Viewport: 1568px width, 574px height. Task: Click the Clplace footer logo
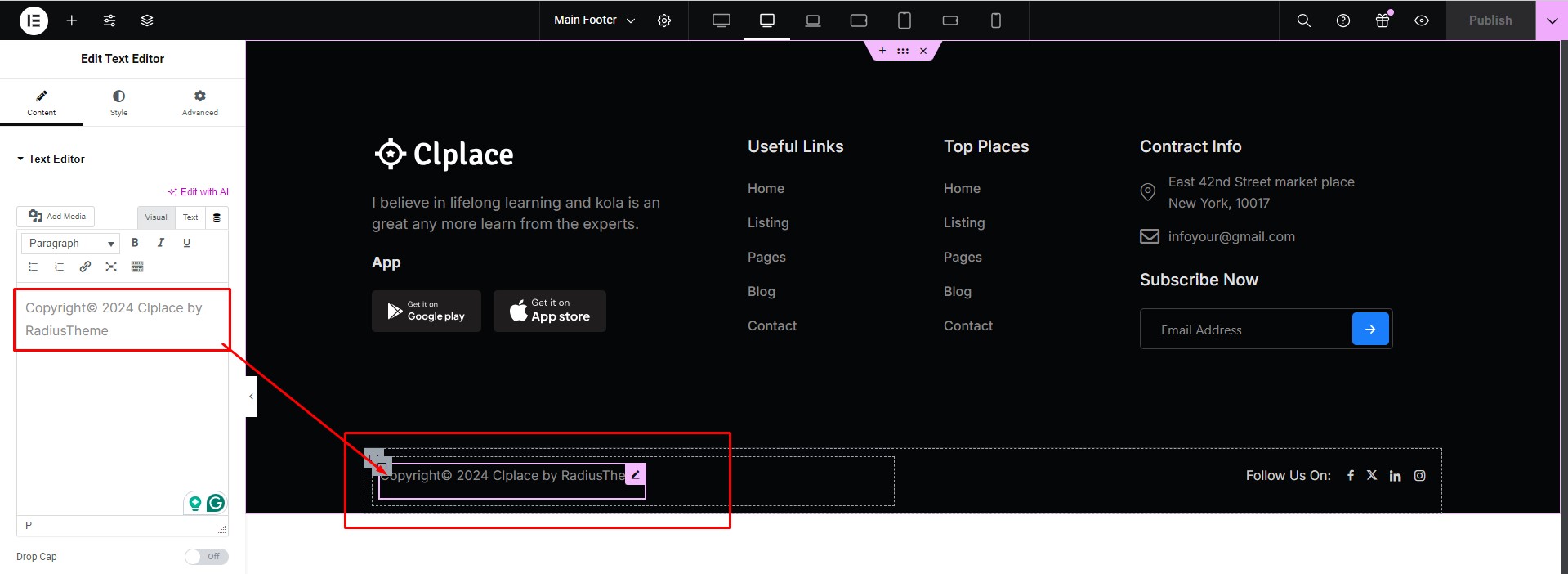click(x=444, y=154)
